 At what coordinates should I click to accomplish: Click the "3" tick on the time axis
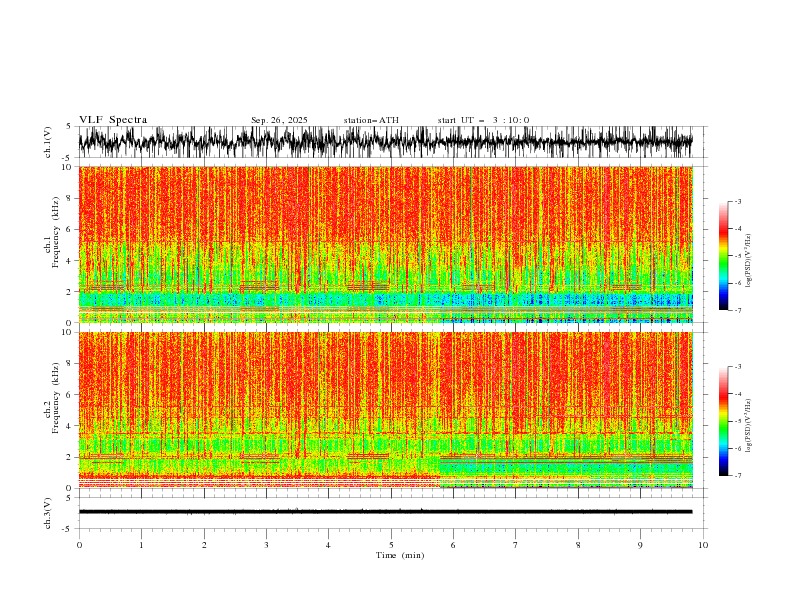click(x=266, y=545)
